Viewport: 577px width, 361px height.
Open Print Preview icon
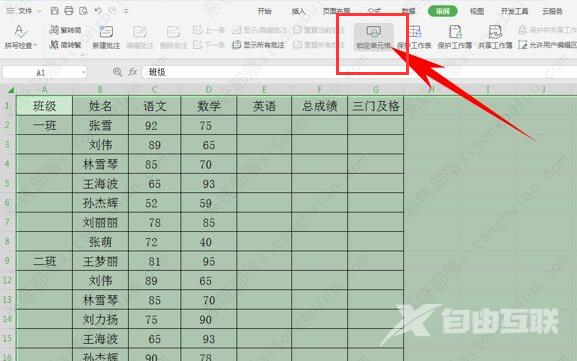click(x=83, y=11)
